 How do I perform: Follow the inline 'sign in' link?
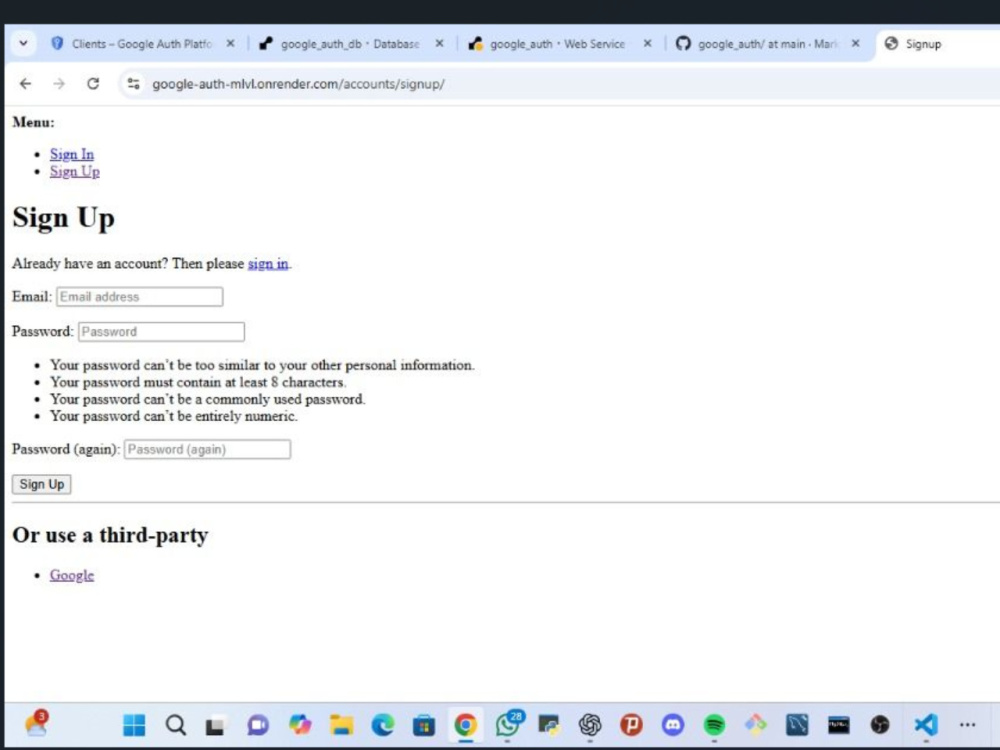268,263
